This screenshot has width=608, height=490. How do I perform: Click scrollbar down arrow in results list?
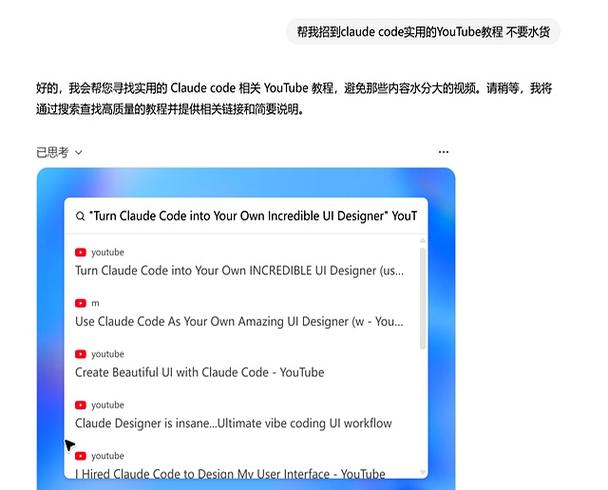(422, 472)
